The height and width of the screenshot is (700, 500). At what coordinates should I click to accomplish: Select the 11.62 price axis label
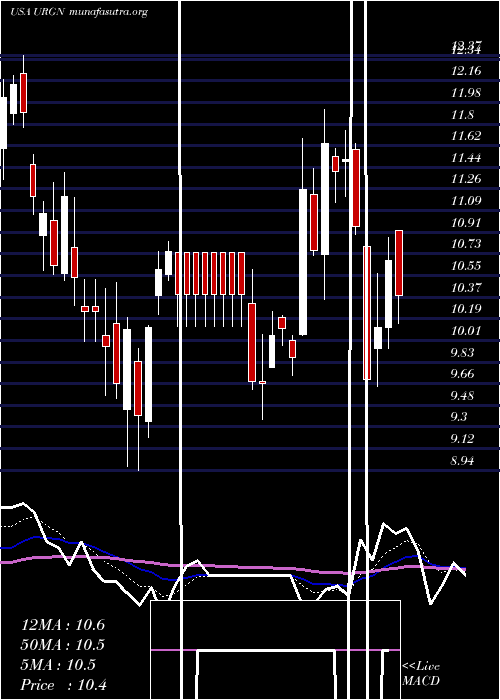point(466,136)
